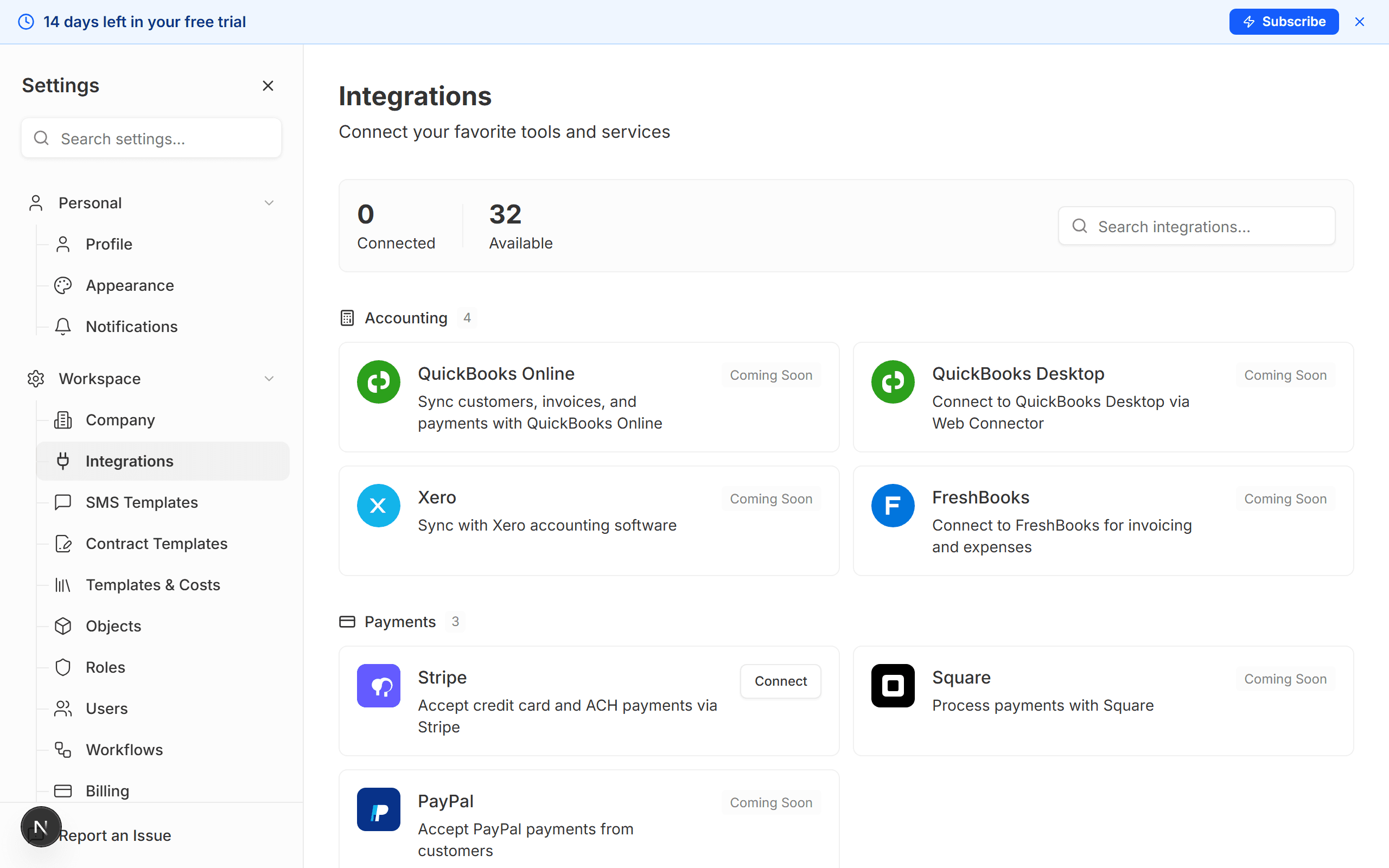
Task: Click the Square payments icon
Action: pyautogui.click(x=892, y=685)
